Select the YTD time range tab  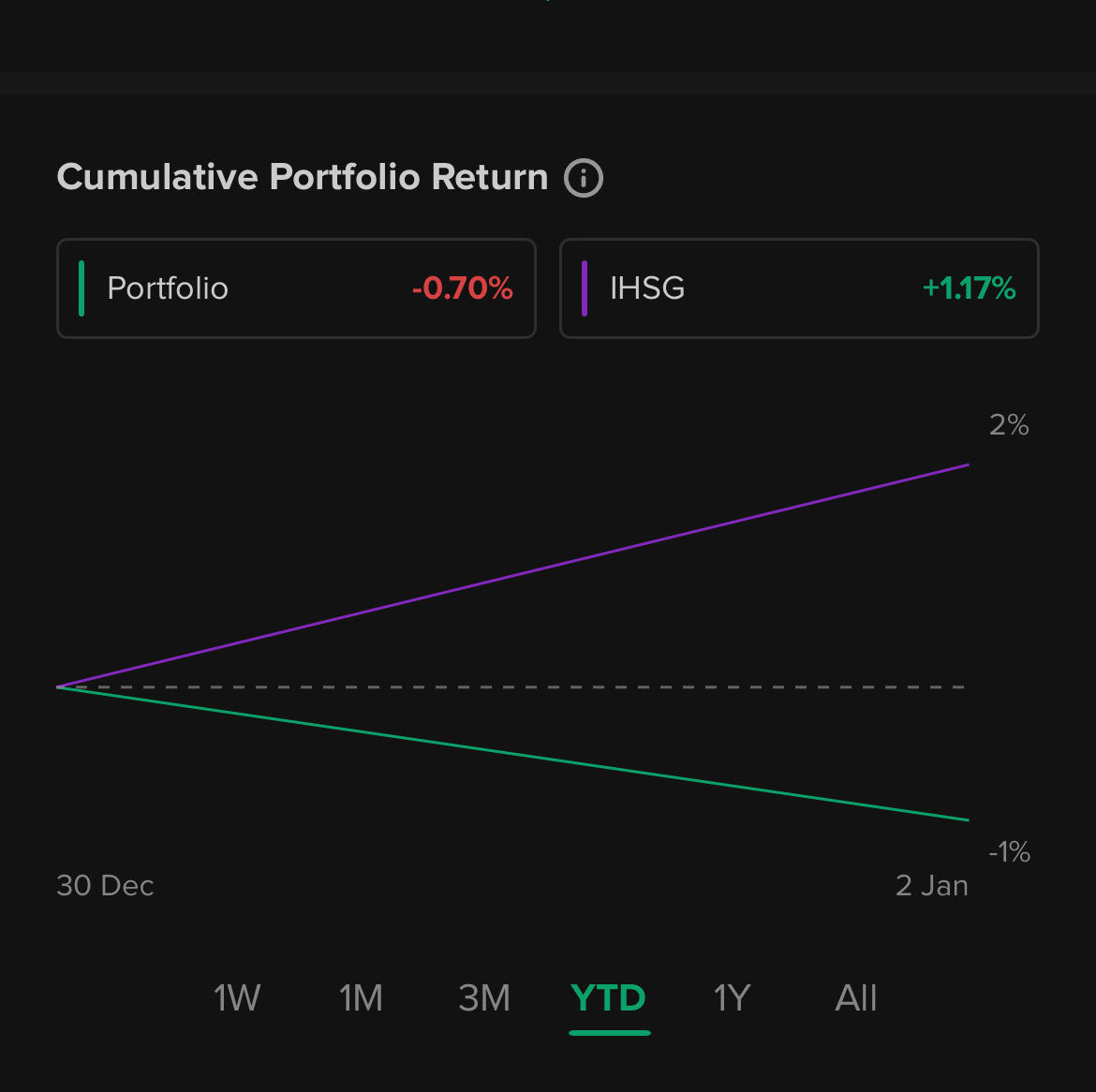pyautogui.click(x=609, y=998)
